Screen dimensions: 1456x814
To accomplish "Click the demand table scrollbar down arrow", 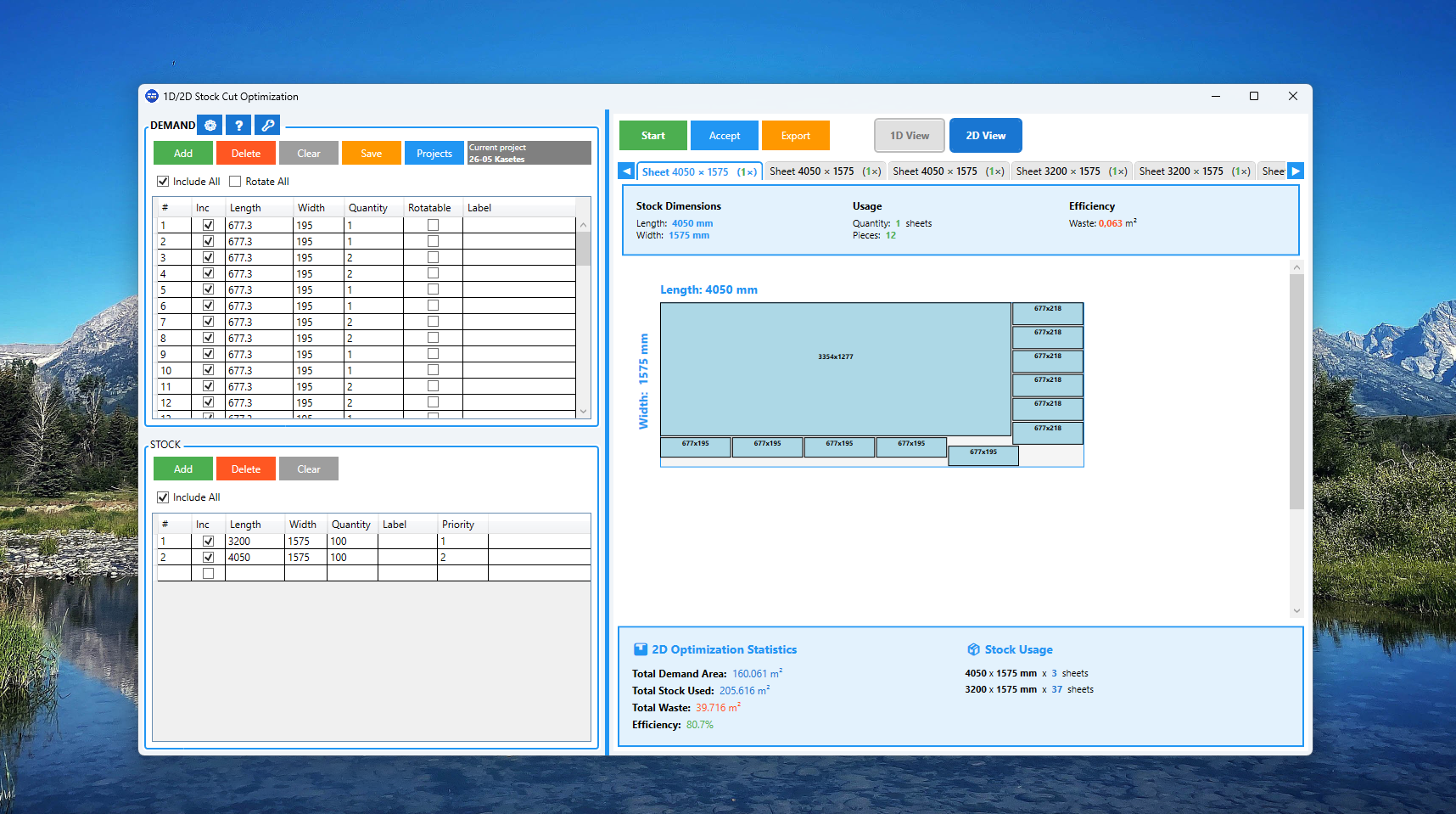I will coord(583,411).
